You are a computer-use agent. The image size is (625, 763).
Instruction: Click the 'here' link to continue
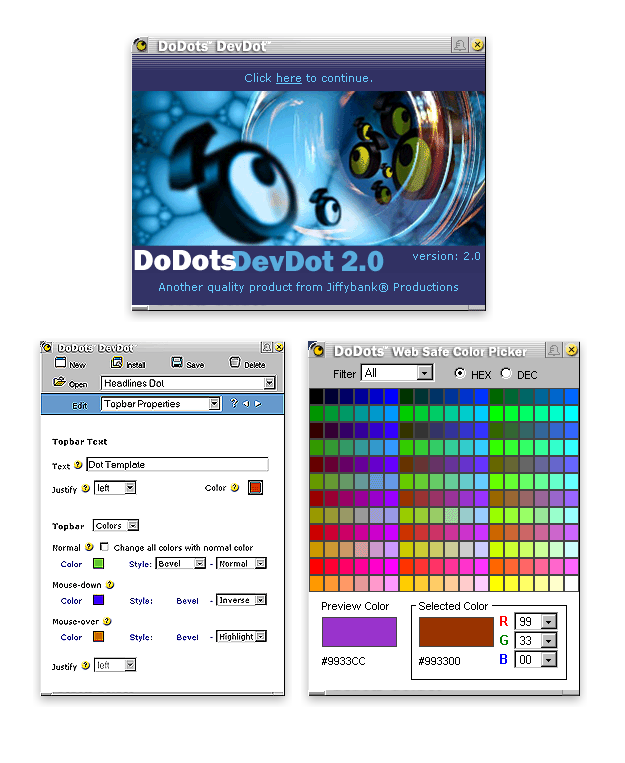click(x=289, y=78)
